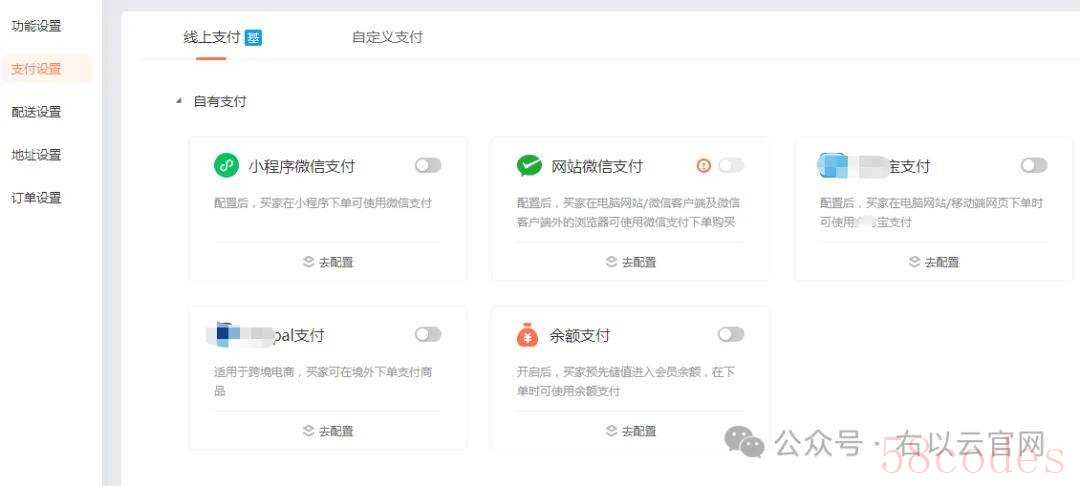Click the layers icon in 小程序微信支付 card
The width and height of the screenshot is (1080, 486).
309,262
